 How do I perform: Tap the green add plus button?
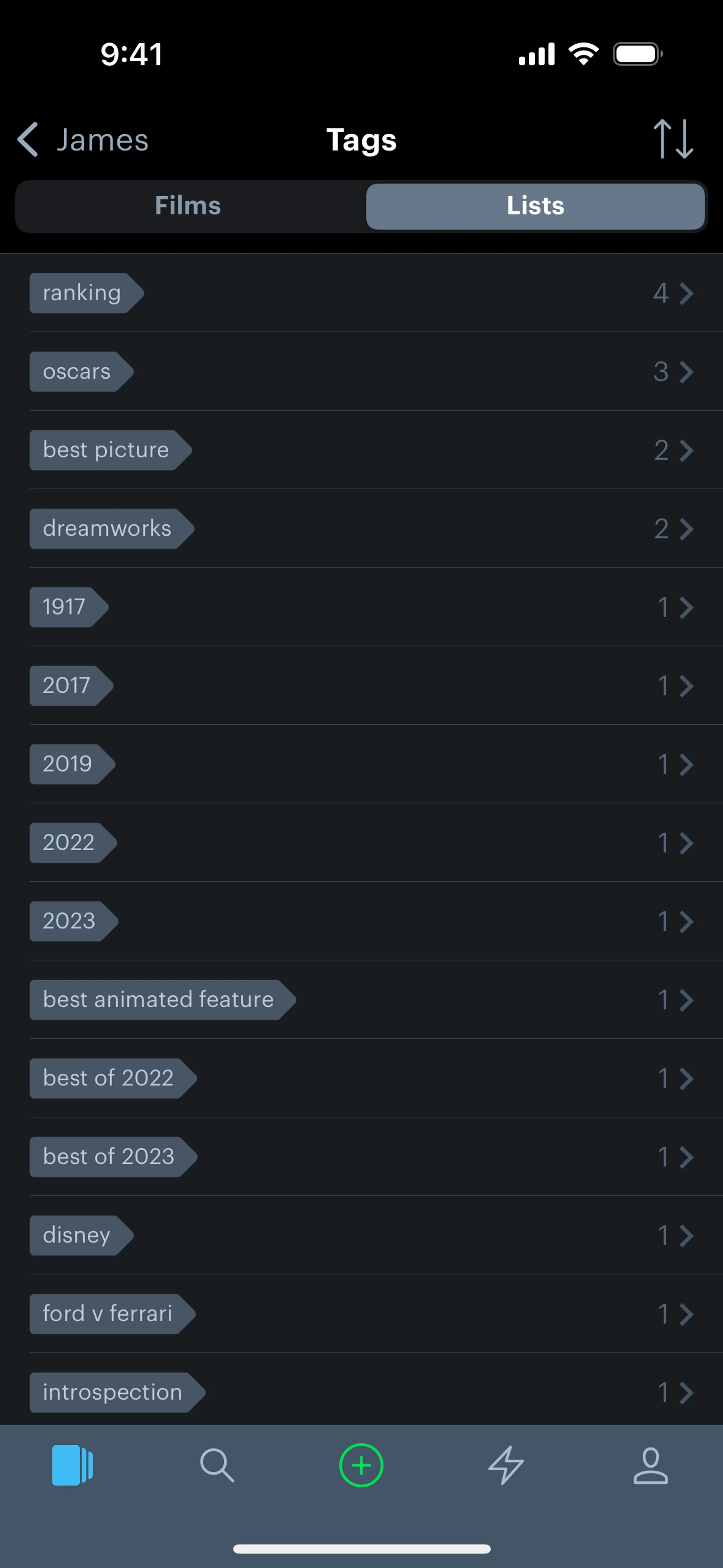[x=361, y=1464]
